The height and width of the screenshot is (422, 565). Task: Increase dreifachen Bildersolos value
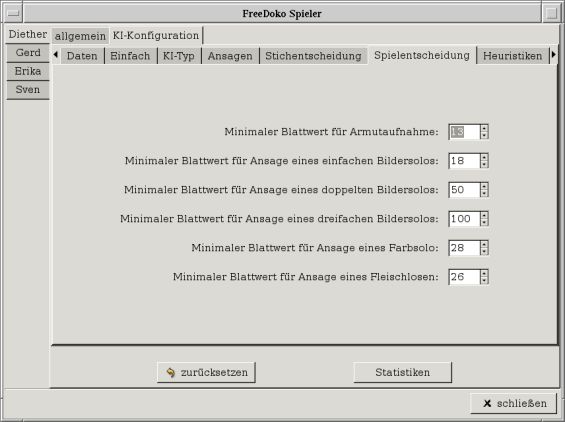coord(484,215)
